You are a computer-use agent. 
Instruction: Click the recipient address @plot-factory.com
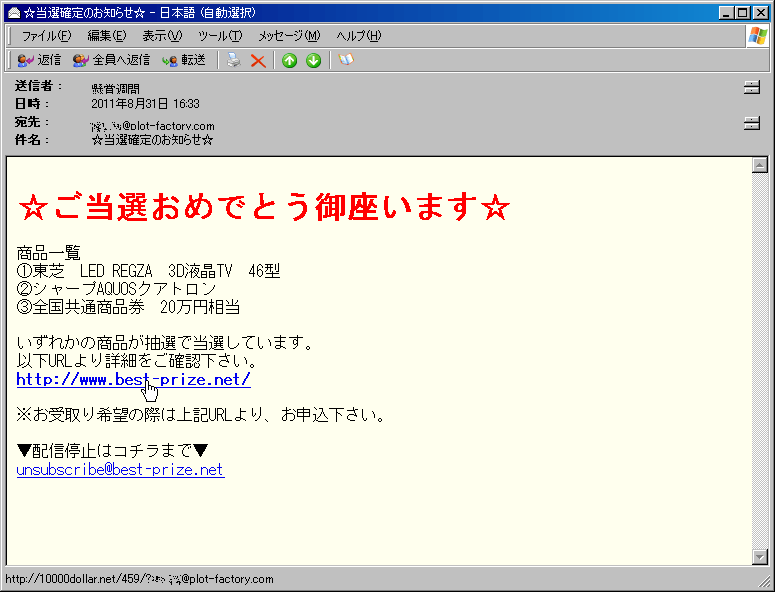click(x=153, y=126)
